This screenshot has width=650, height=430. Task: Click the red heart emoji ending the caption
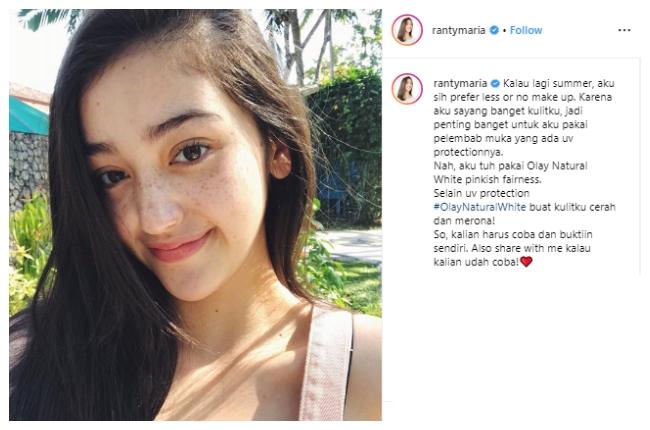(526, 262)
